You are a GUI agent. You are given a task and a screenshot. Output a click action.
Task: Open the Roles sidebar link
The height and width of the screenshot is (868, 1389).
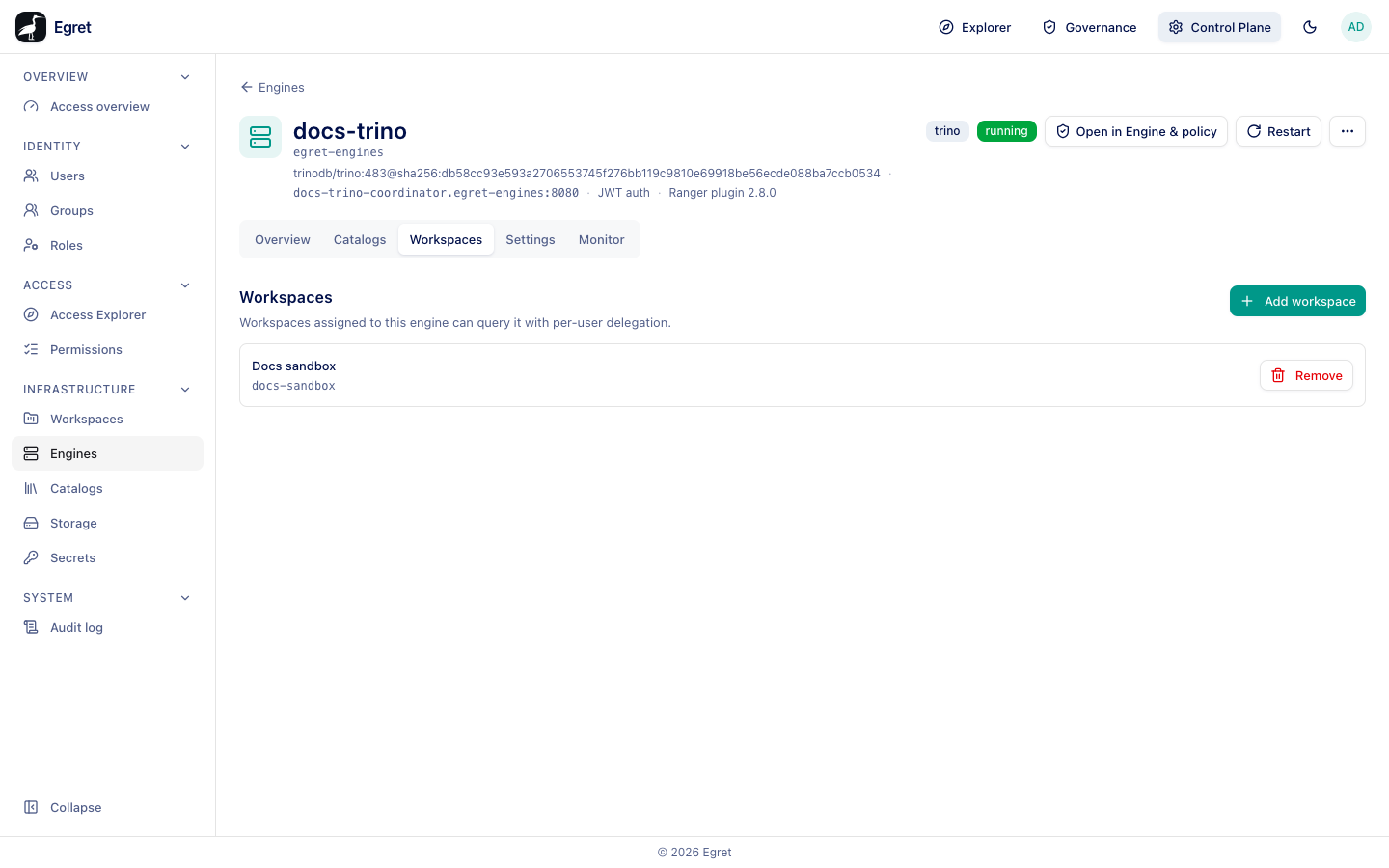pyautogui.click(x=107, y=245)
